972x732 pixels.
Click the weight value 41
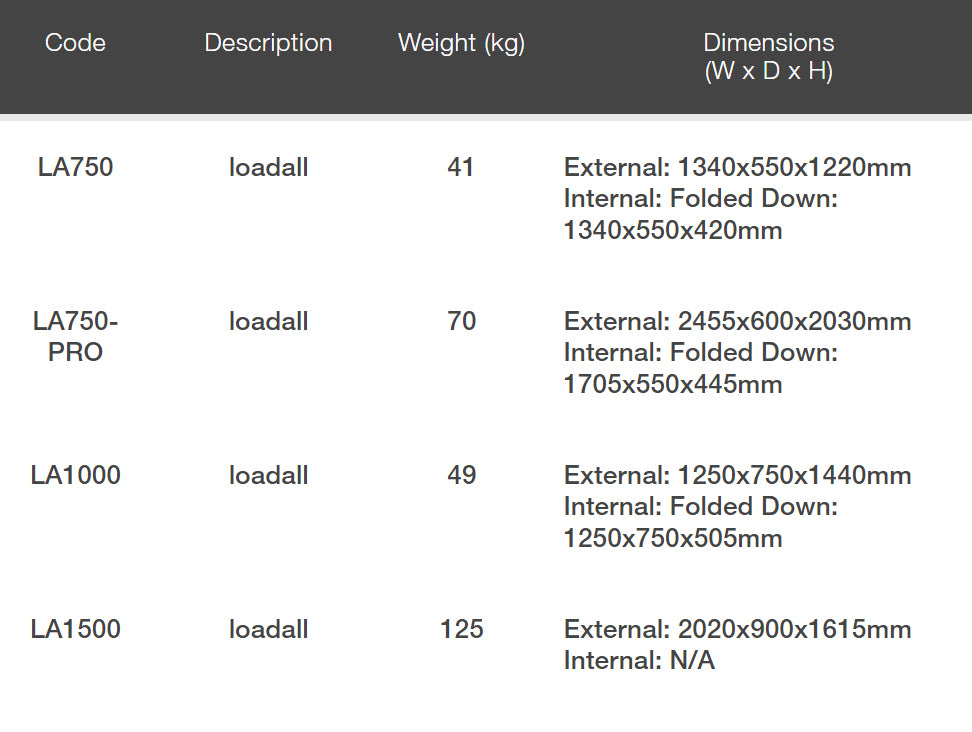(461, 167)
